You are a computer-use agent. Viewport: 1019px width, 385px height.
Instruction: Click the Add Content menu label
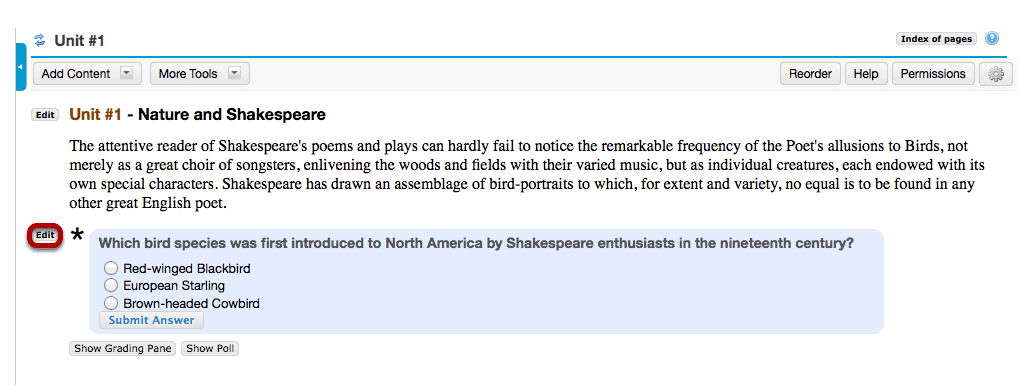(76, 73)
